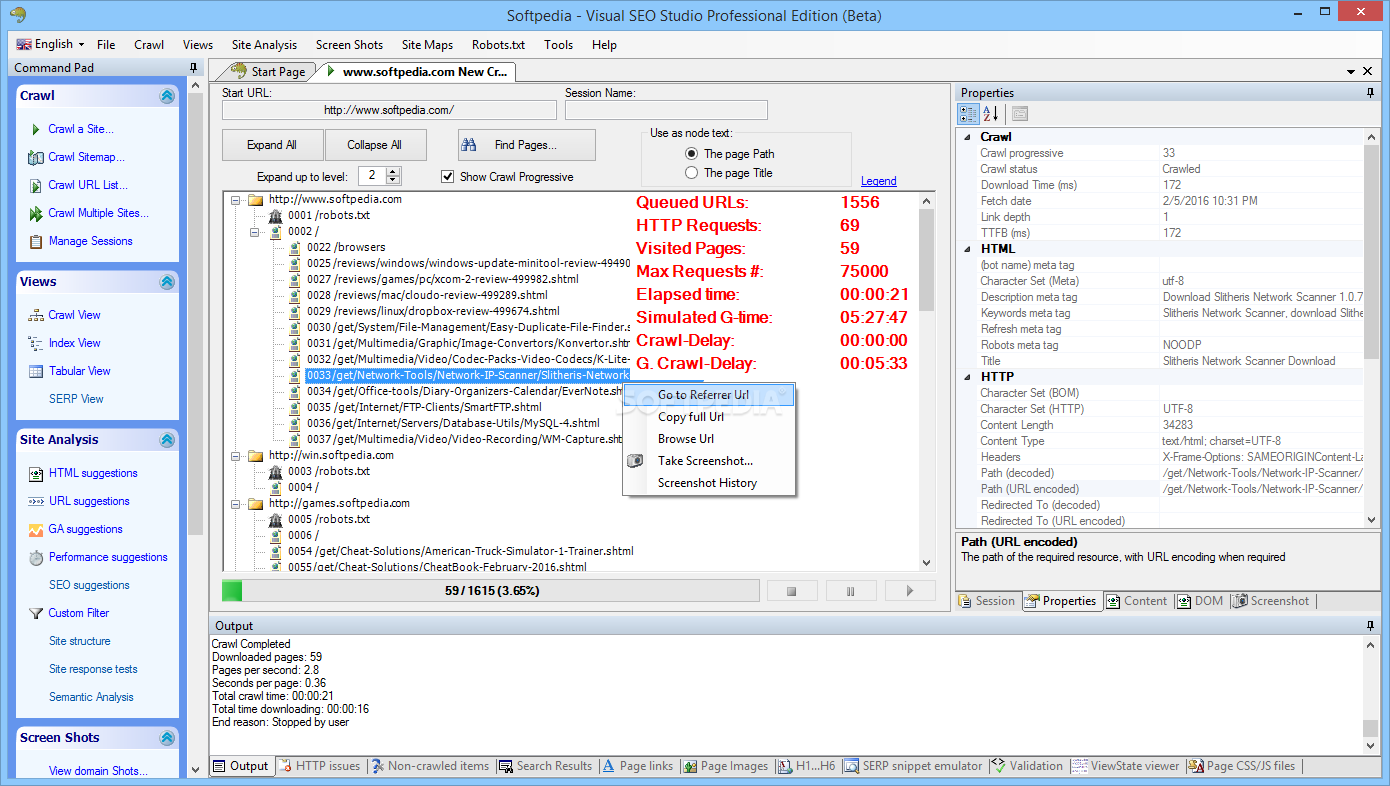Click the Expand All button

(x=272, y=145)
